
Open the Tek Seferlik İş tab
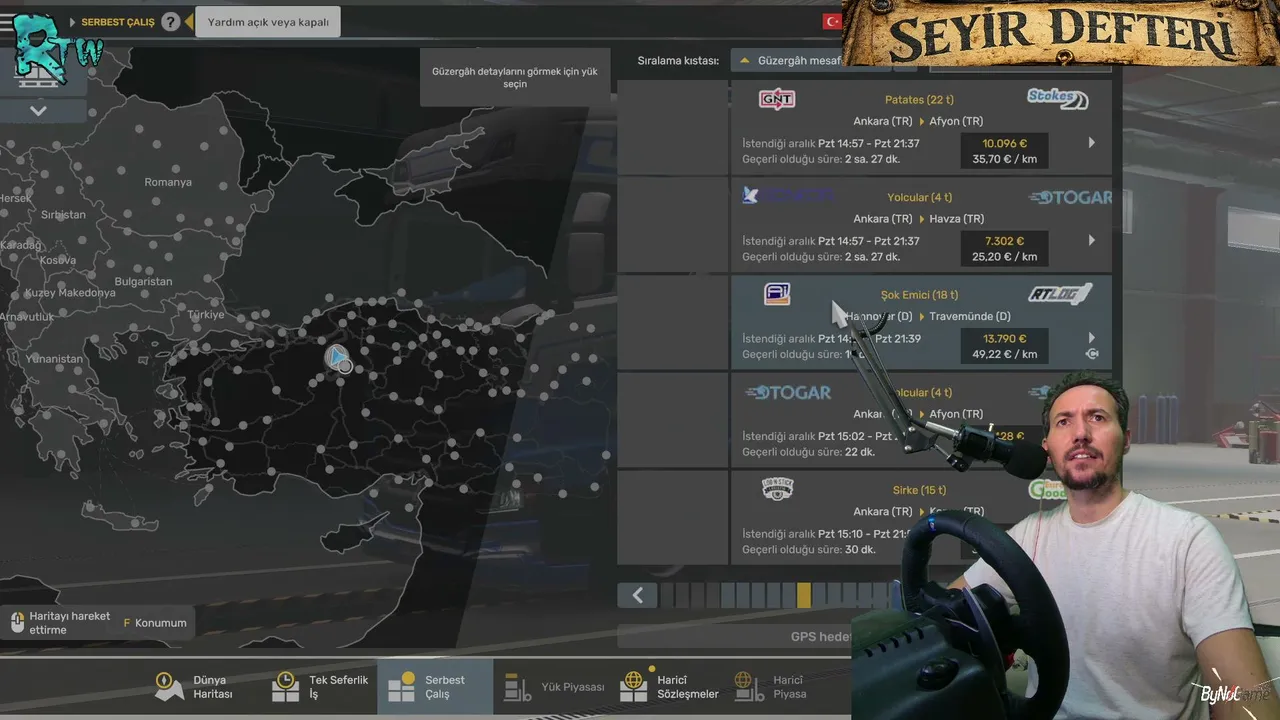click(320, 687)
